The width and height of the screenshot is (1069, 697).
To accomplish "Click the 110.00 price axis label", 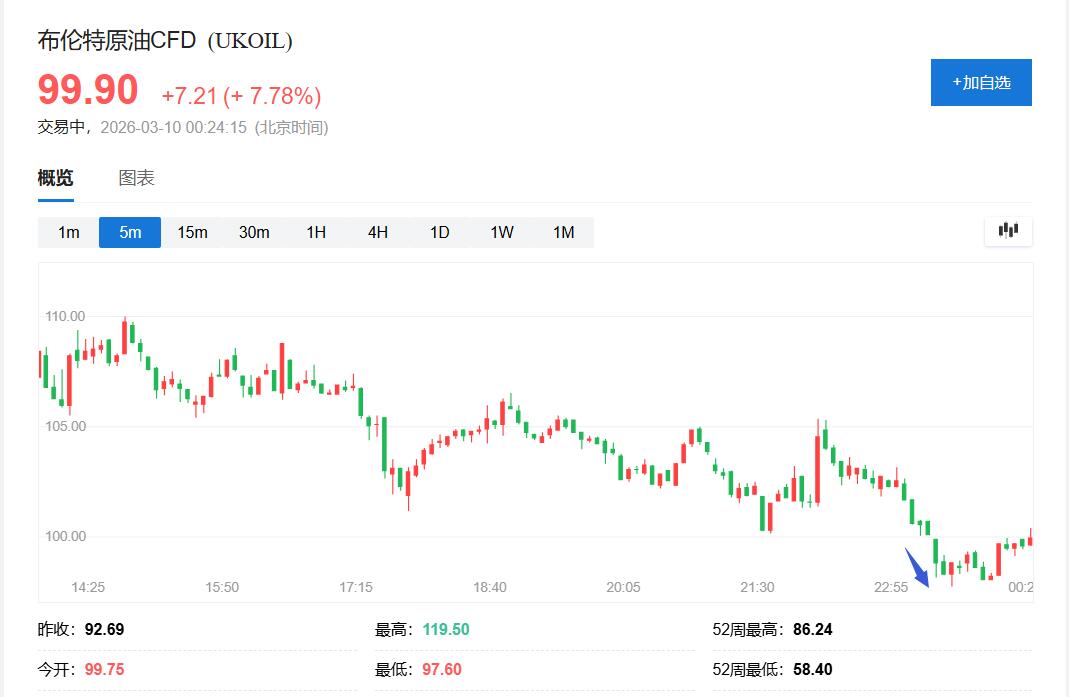I will (65, 316).
